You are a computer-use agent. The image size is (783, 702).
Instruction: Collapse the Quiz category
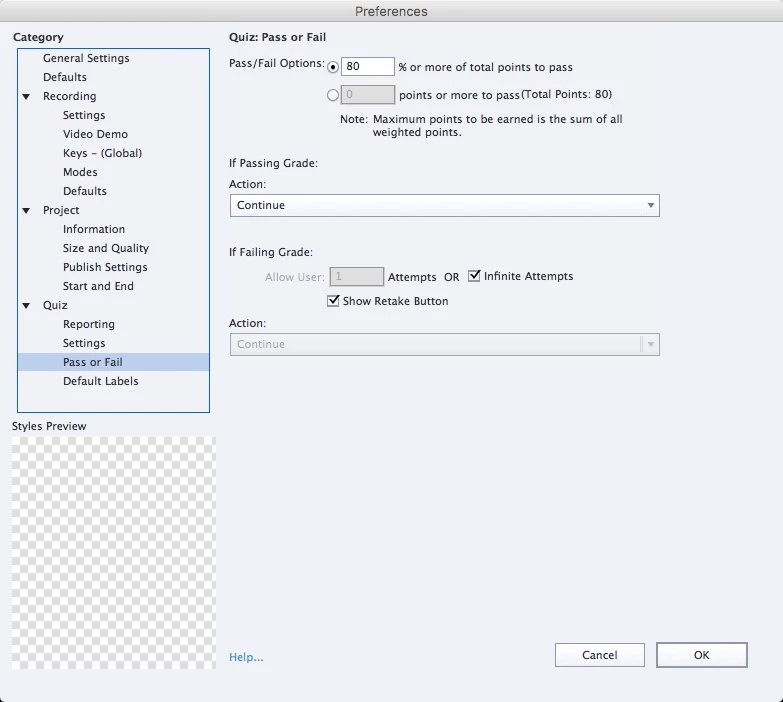(x=26, y=305)
